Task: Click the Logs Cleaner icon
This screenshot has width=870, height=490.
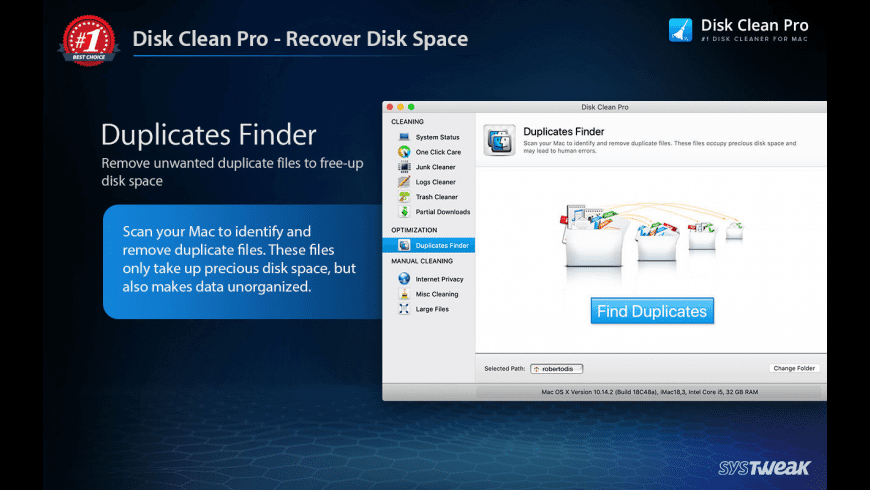Action: pos(404,181)
